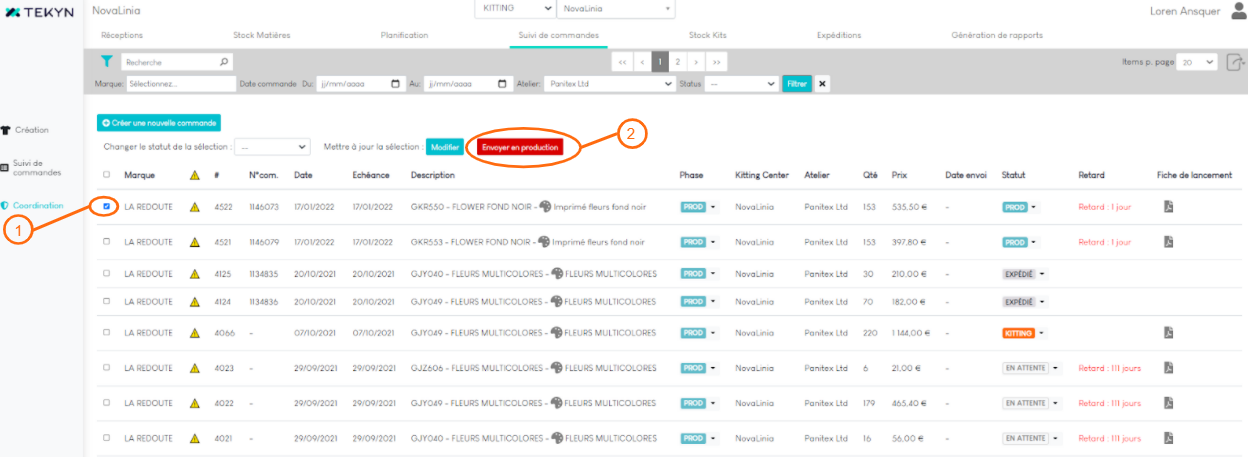
Task: Uncheck the checkbox for order 4522
Action: click(107, 206)
